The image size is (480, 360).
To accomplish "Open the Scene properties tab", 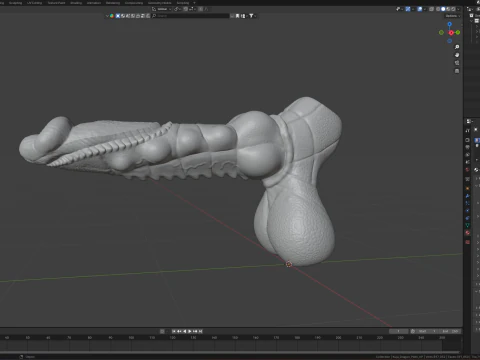I will [x=467, y=162].
